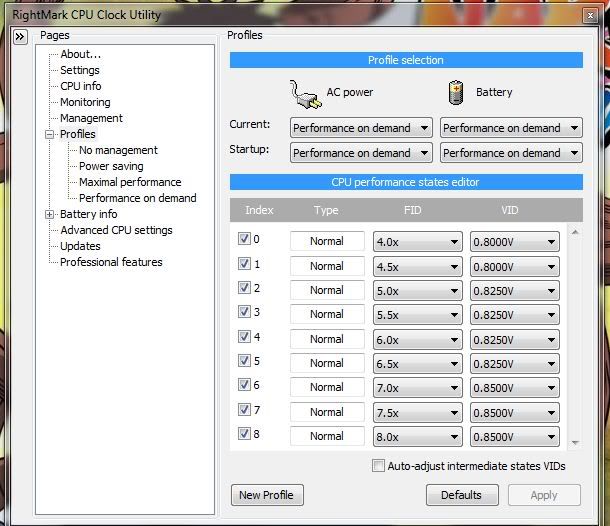Uncheck performance state index 6
Viewport: 610px width, 526px height.
[244, 385]
